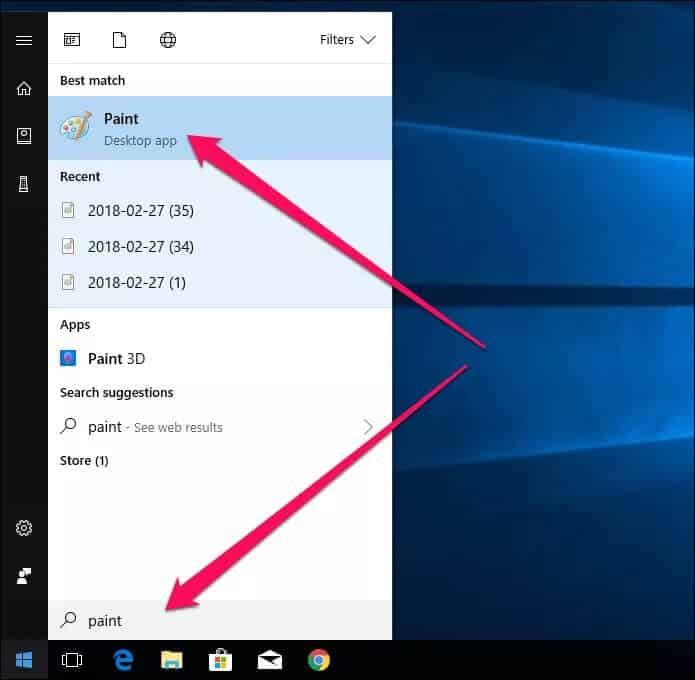Open Mail app from taskbar

coord(269,660)
